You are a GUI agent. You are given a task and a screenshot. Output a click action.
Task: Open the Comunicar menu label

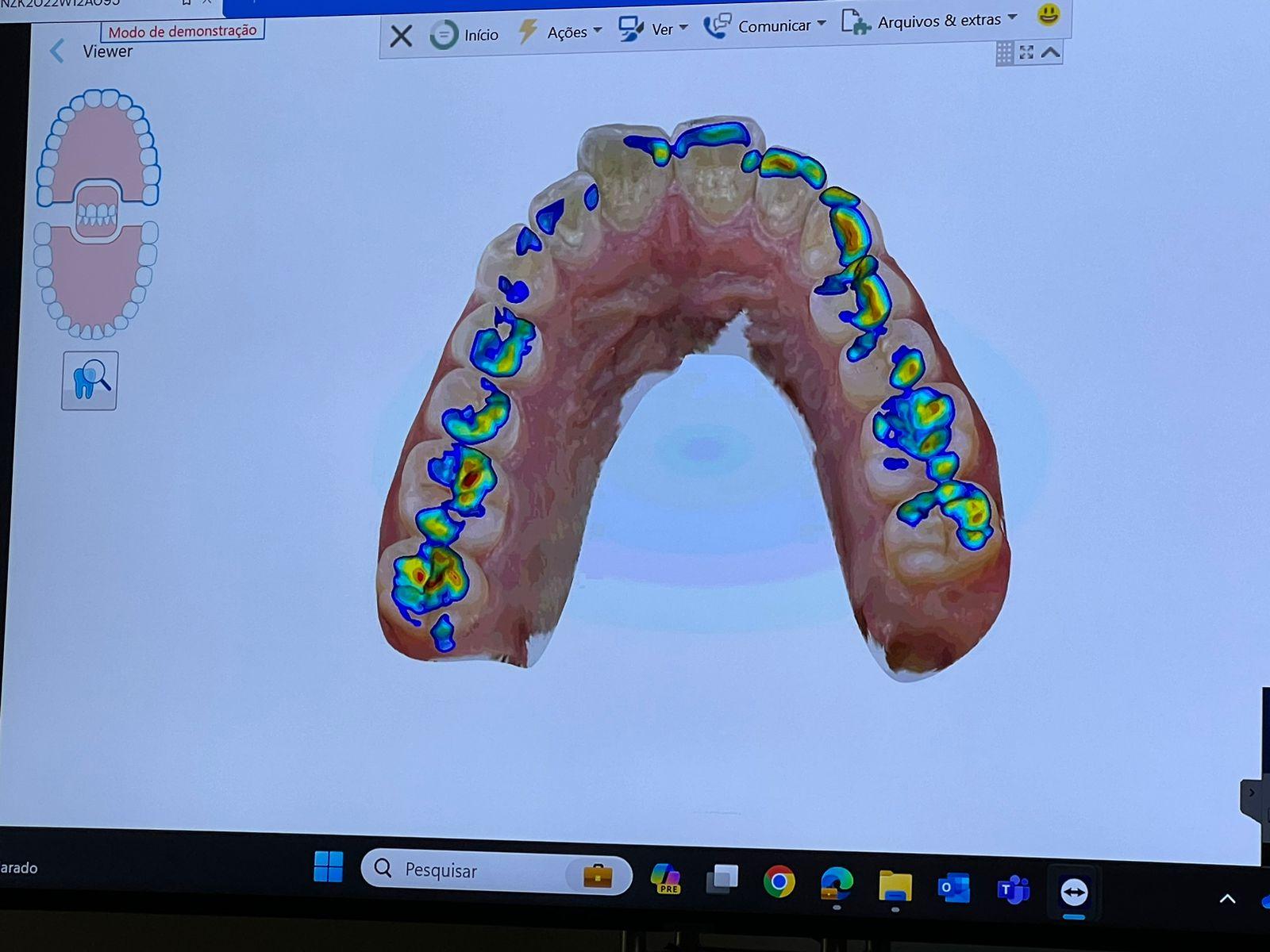[775, 26]
